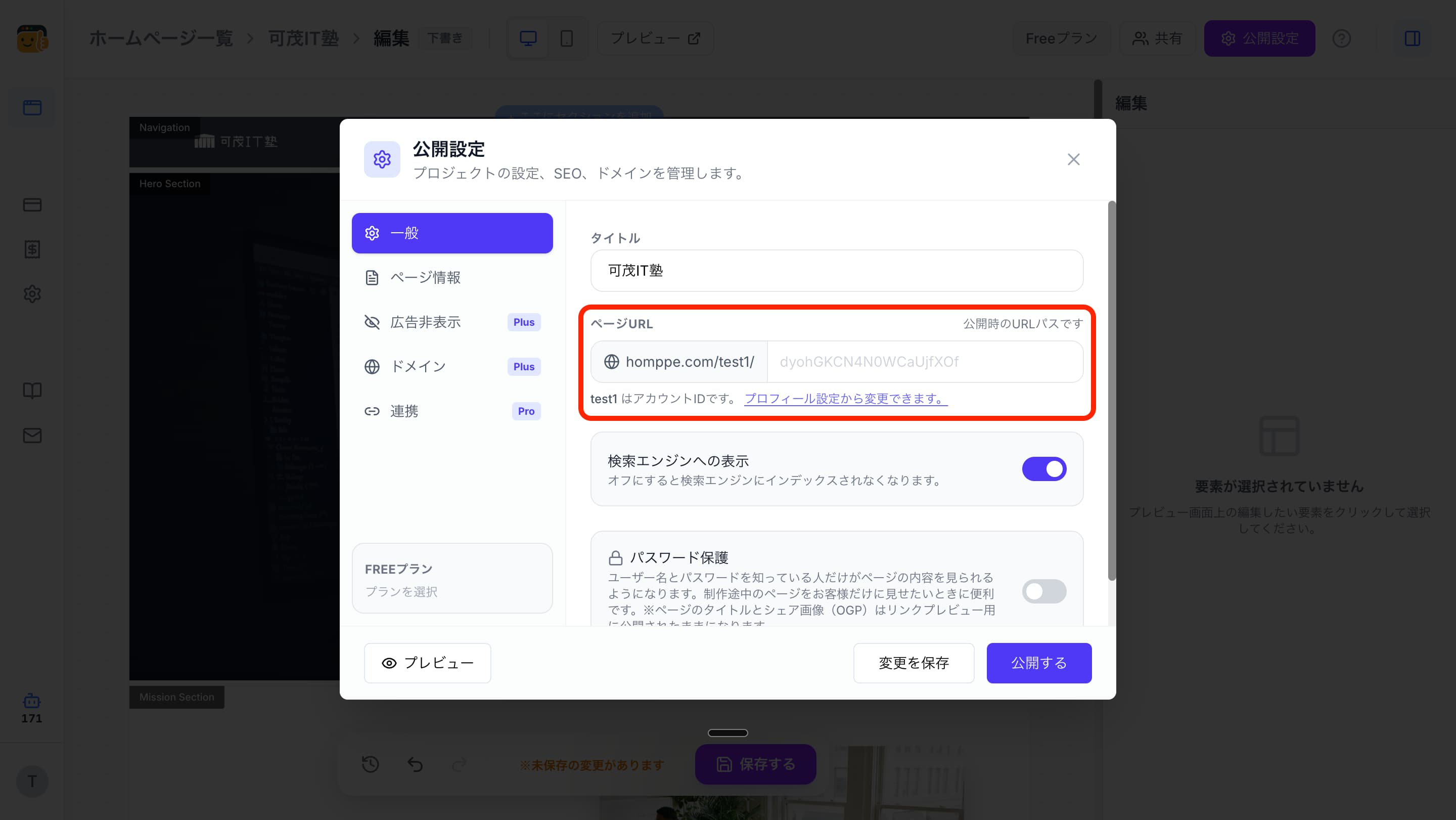
Task: Click the 下書き status badge
Action: click(x=445, y=38)
